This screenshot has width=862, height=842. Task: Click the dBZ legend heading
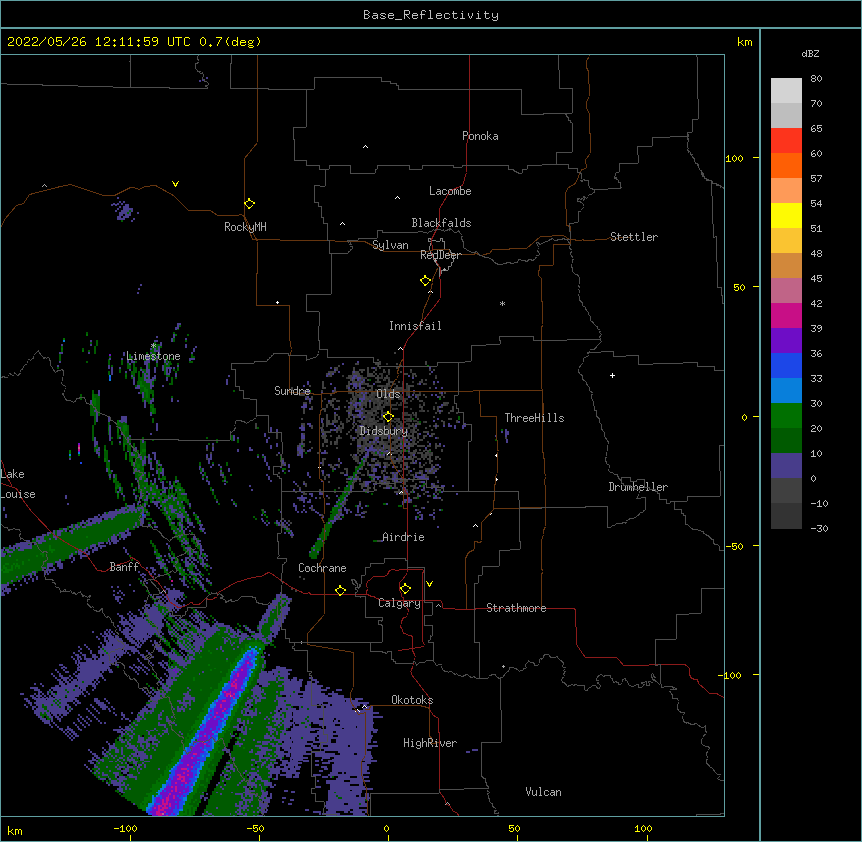[x=810, y=54]
